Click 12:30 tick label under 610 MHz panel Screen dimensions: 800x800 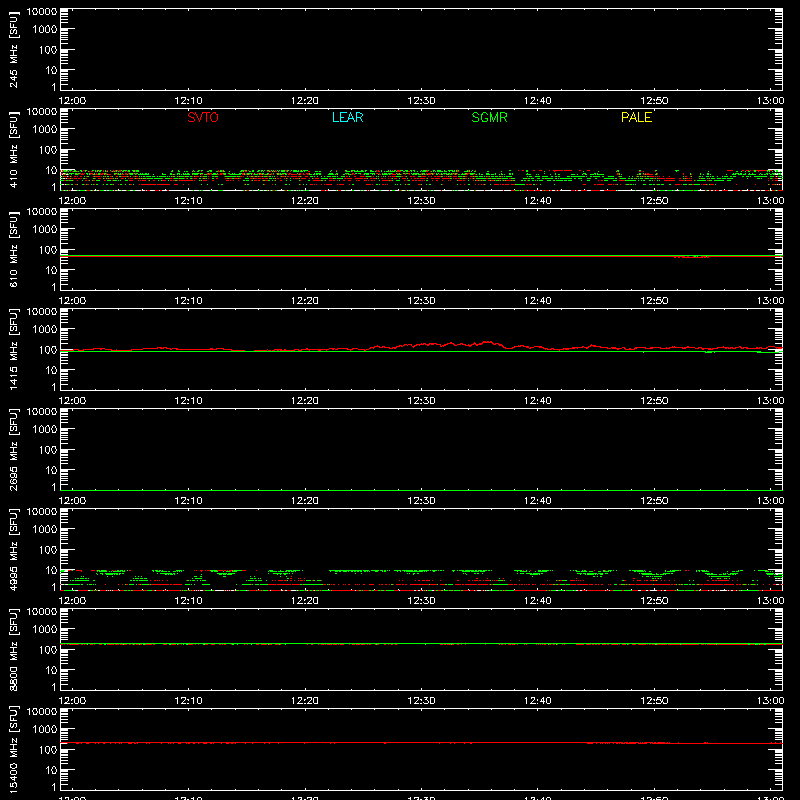click(421, 301)
